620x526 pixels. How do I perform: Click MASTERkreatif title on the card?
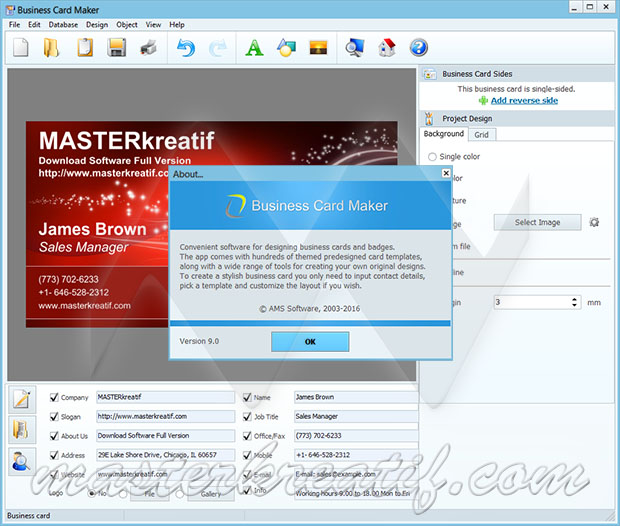coord(127,141)
